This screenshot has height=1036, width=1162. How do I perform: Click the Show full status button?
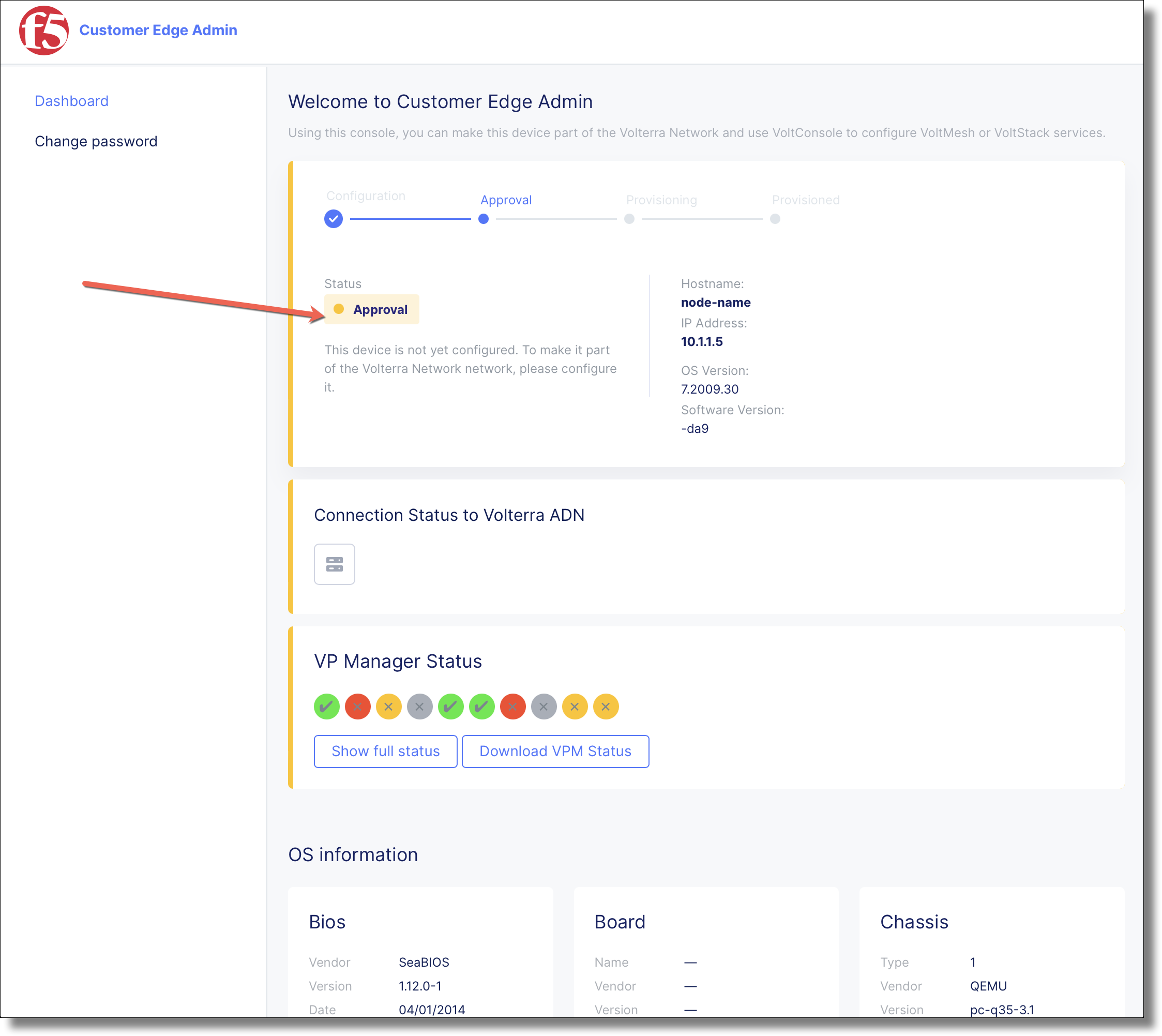pos(386,752)
